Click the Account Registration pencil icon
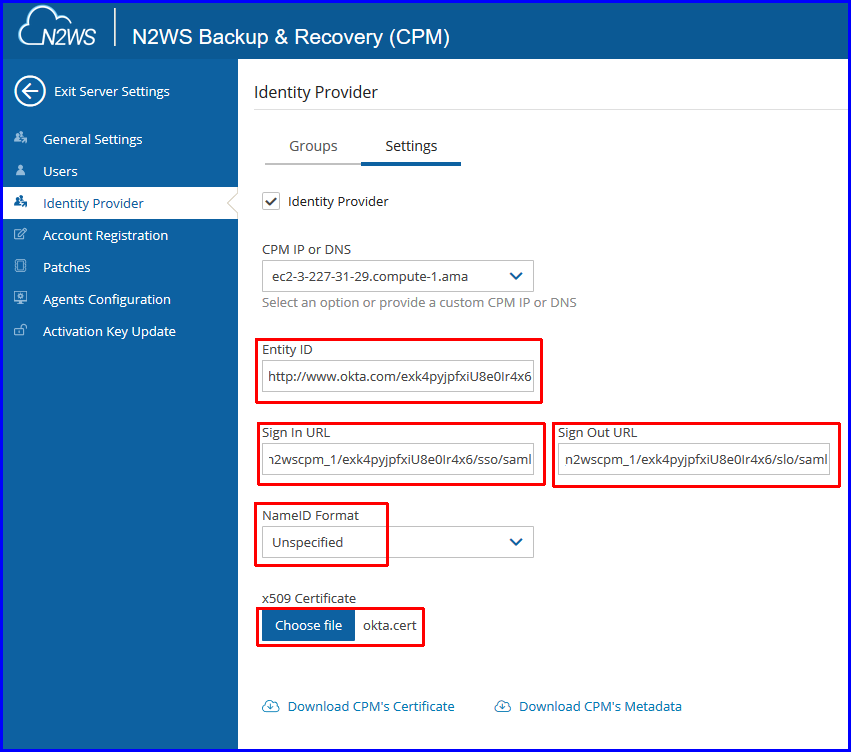Image resolution: width=851 pixels, height=752 pixels. [21, 234]
